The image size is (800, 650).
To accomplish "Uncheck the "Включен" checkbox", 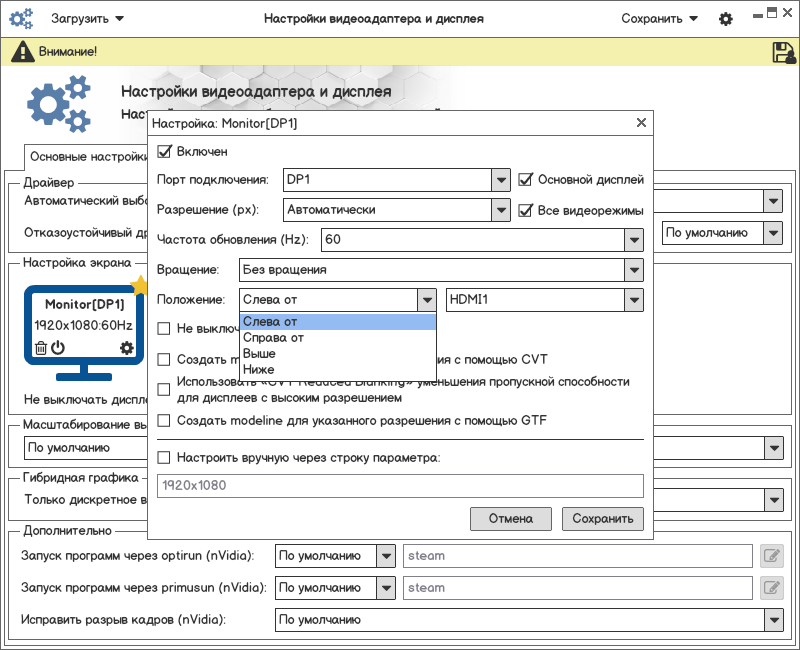I will [165, 152].
